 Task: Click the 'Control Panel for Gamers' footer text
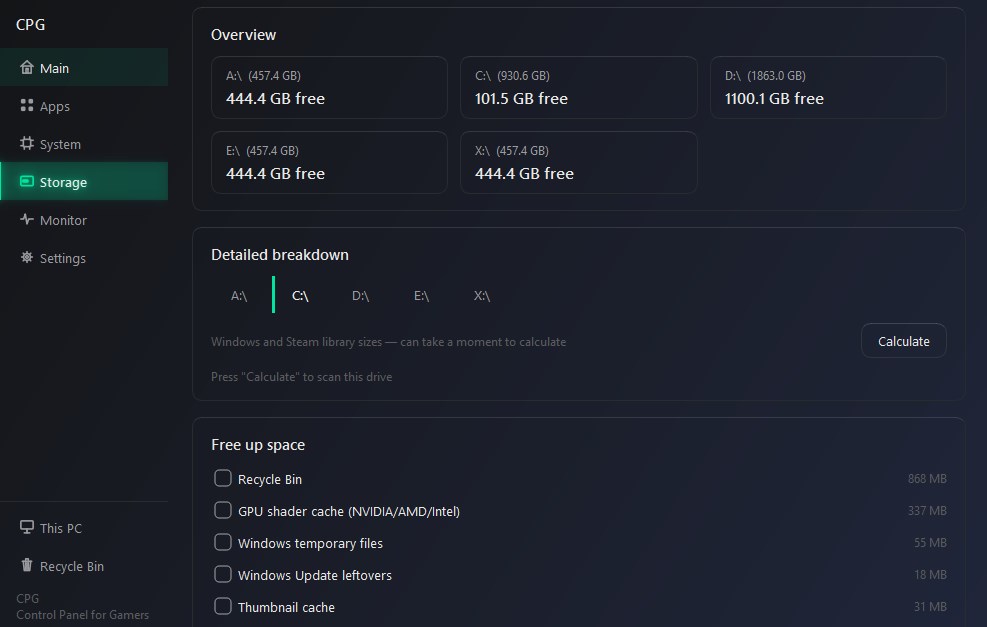[x=82, y=615]
